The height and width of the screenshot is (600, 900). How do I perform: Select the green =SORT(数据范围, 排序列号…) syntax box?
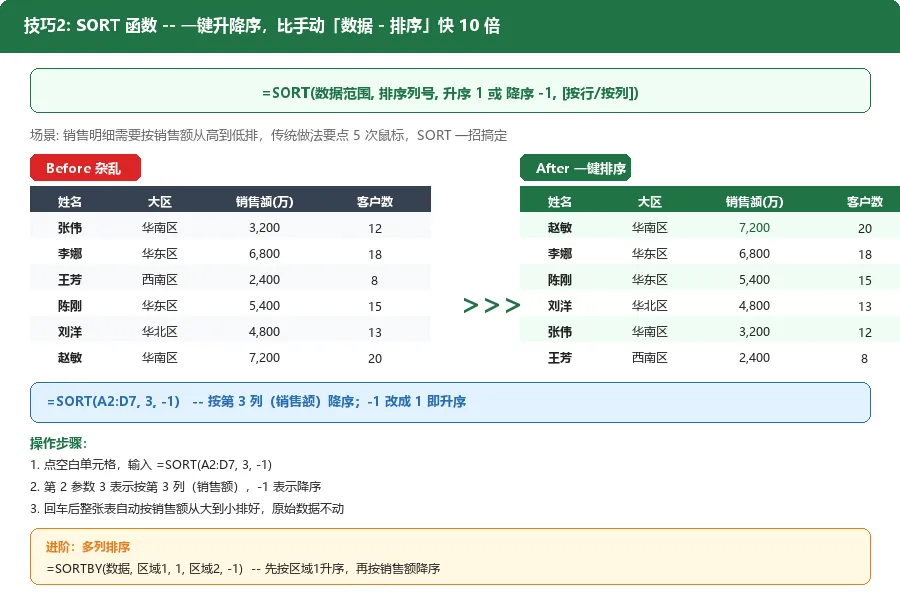click(x=450, y=91)
